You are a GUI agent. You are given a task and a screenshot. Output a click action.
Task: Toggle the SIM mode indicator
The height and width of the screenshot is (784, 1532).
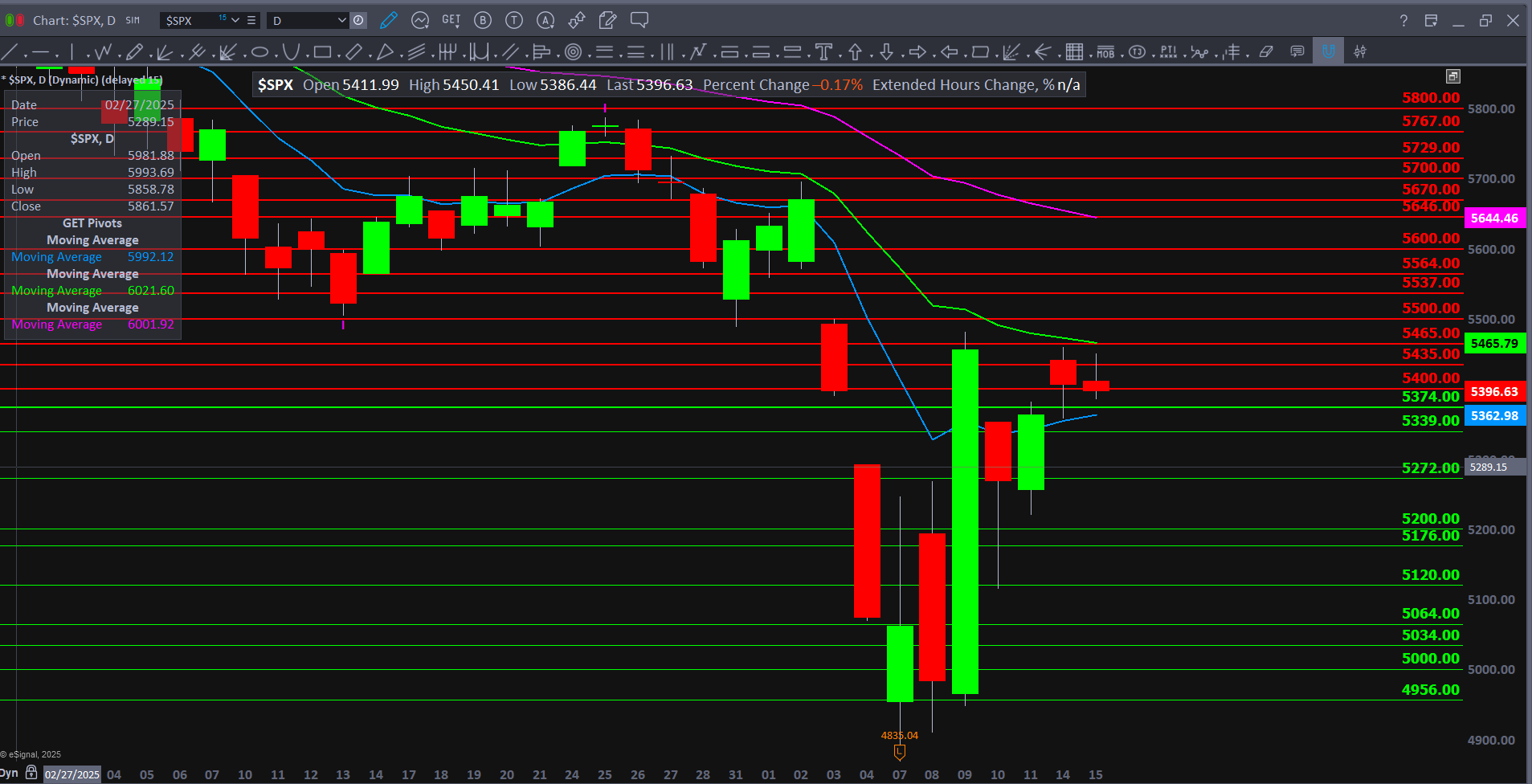coord(133,20)
